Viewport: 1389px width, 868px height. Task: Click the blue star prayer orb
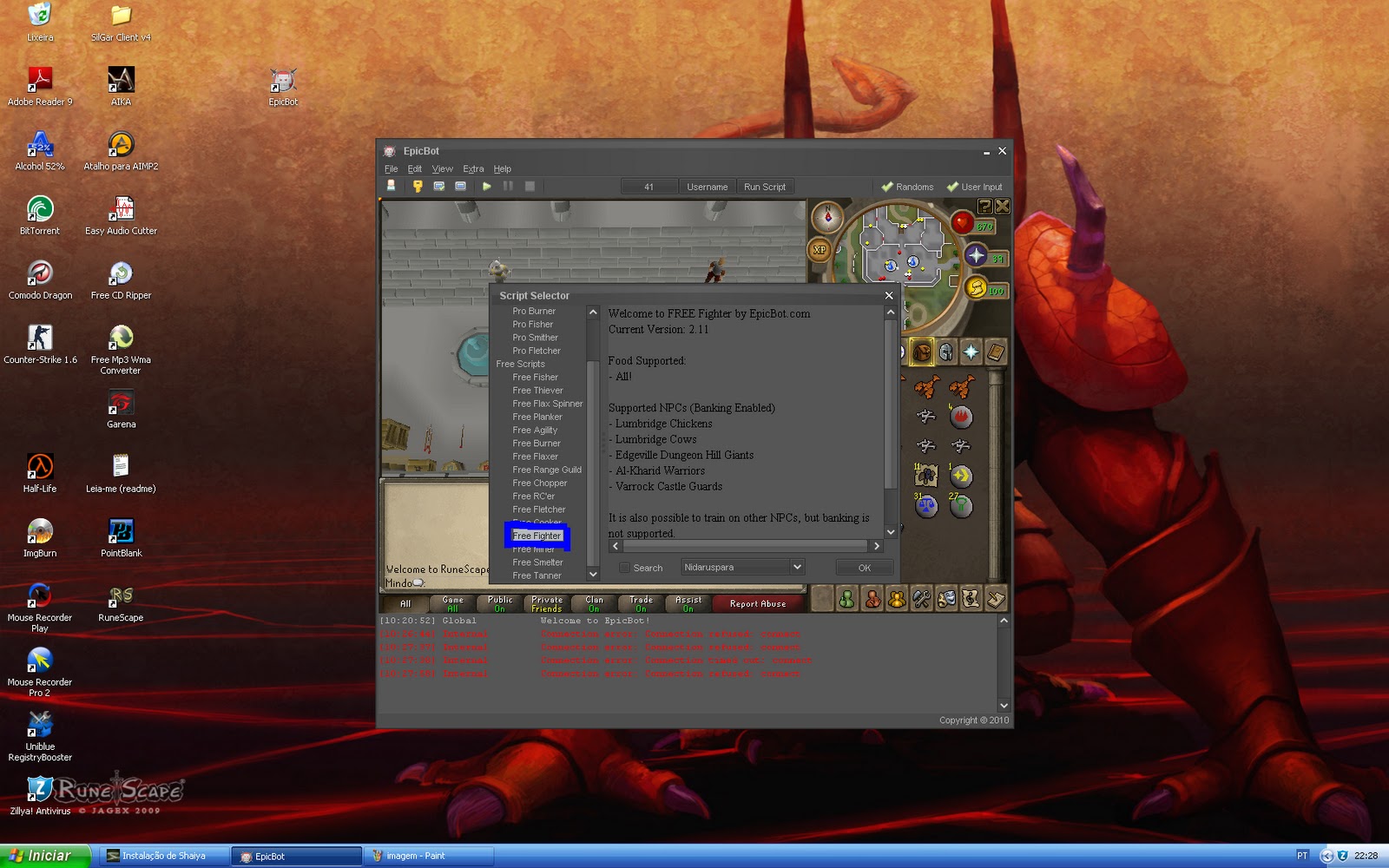click(976, 255)
